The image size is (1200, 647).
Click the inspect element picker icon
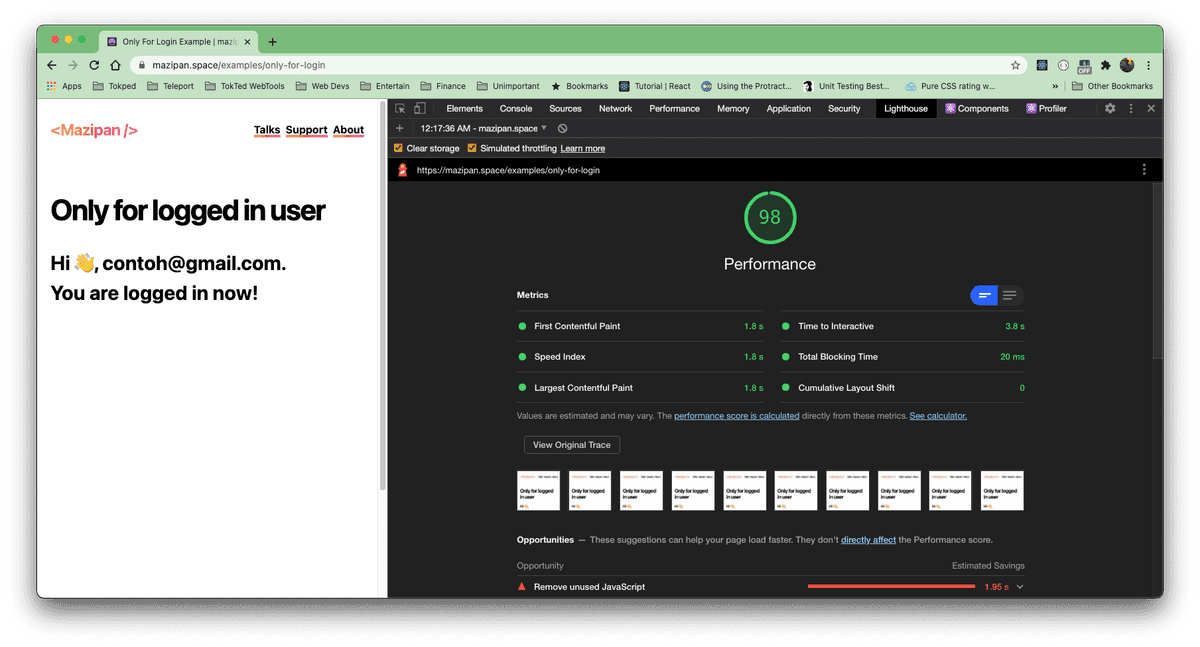pyautogui.click(x=400, y=108)
